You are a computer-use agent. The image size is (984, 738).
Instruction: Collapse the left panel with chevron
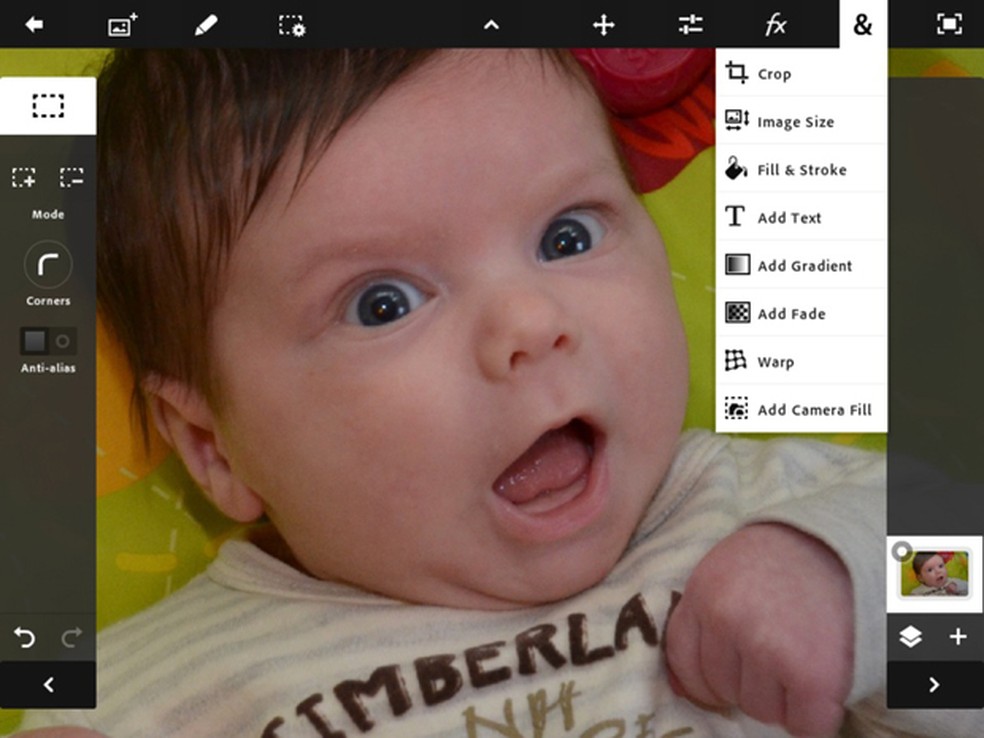48,685
